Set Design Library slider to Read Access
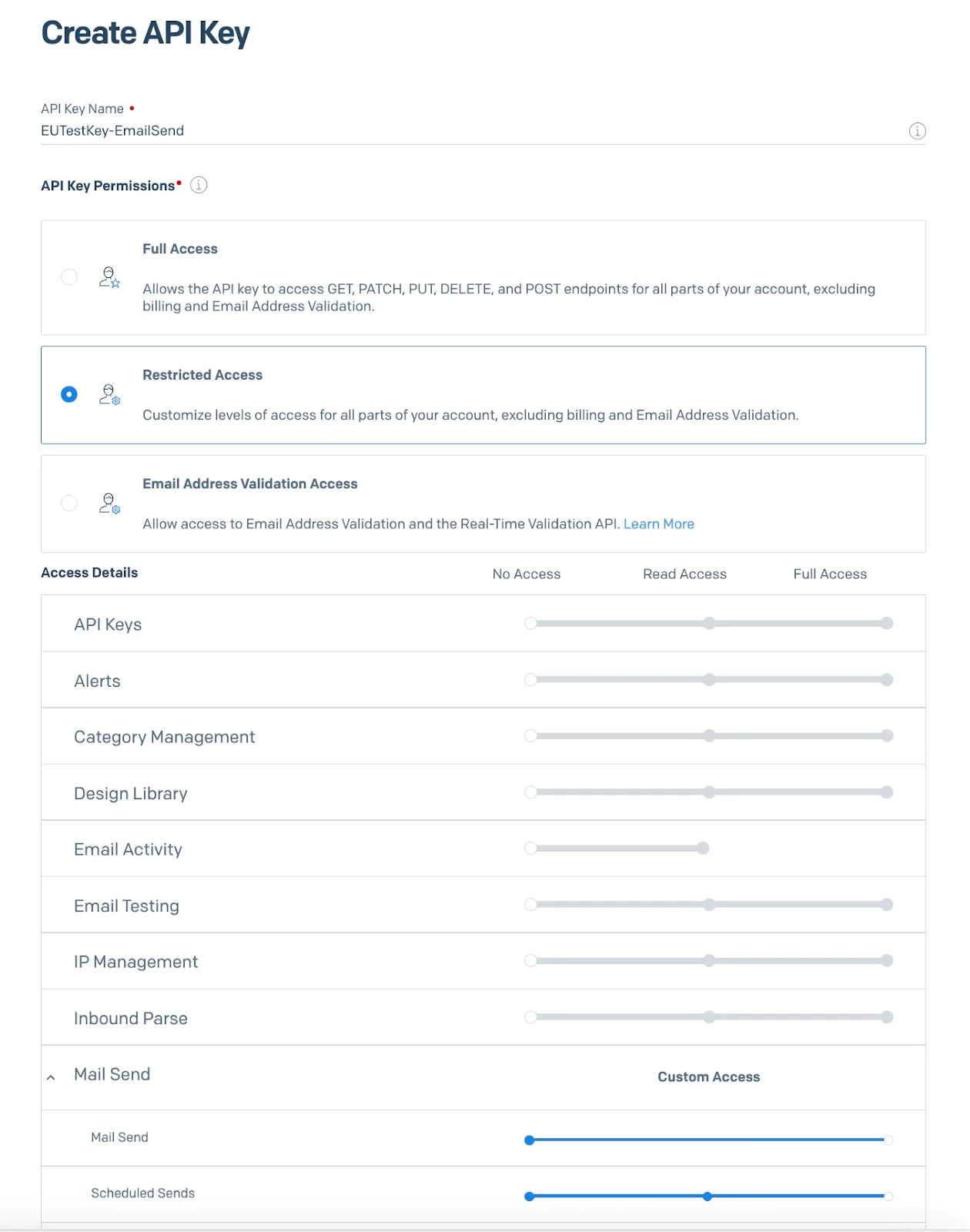This screenshot has height=1232, width=970. point(709,792)
